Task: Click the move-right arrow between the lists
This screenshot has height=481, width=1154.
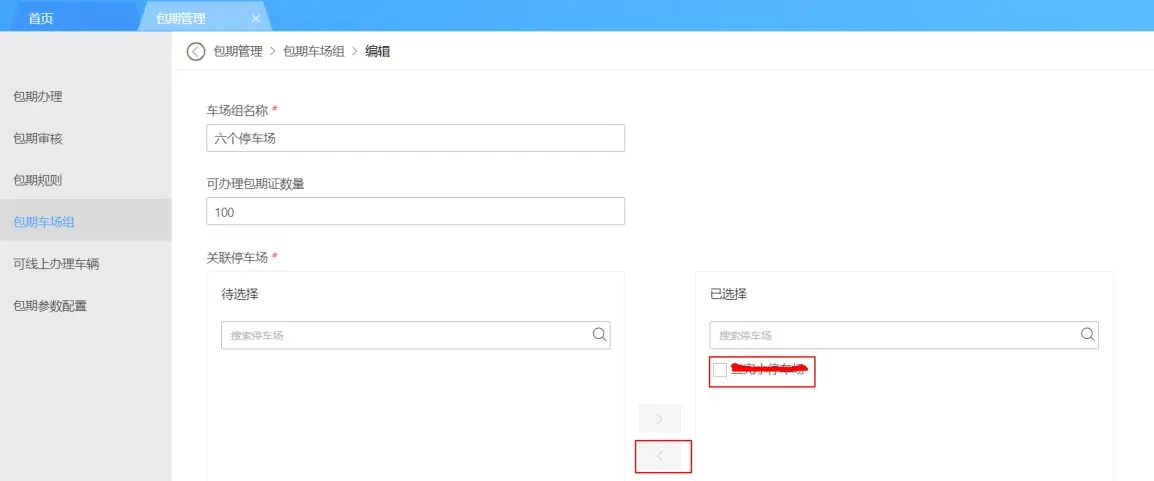Action: [x=659, y=418]
